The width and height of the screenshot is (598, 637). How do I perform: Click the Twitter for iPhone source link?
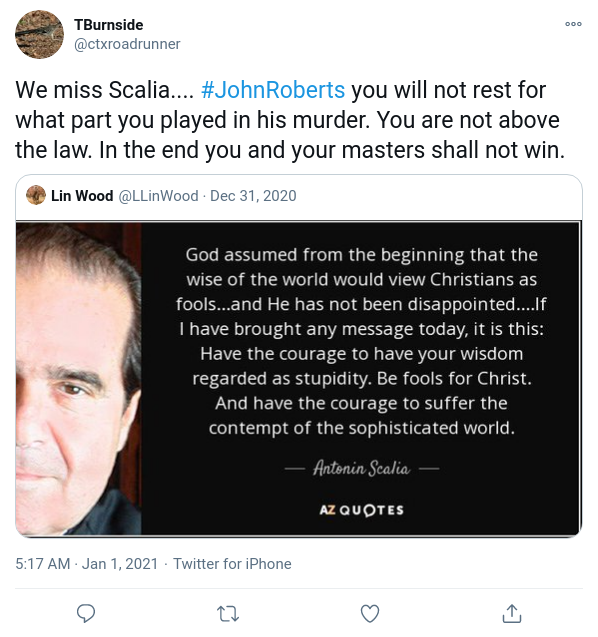click(x=232, y=564)
